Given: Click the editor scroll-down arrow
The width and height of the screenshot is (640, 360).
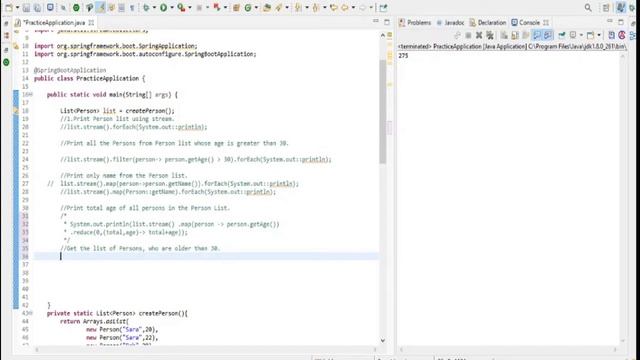Looking at the screenshot, I should click(382, 340).
